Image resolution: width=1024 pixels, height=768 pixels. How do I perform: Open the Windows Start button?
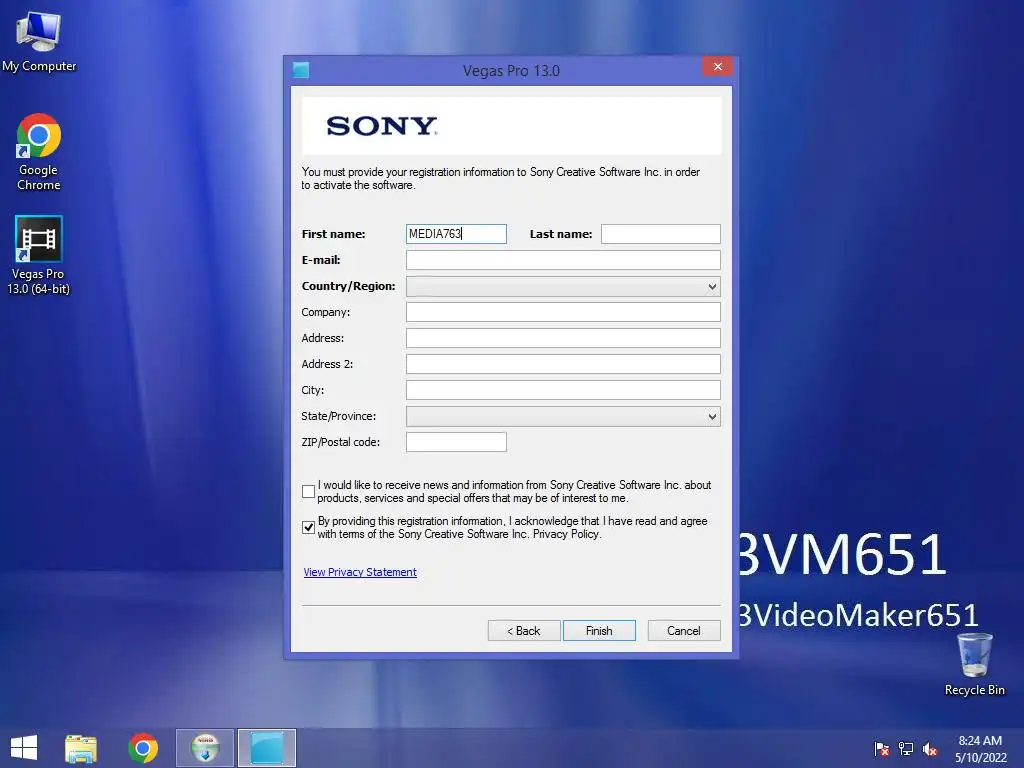click(24, 748)
